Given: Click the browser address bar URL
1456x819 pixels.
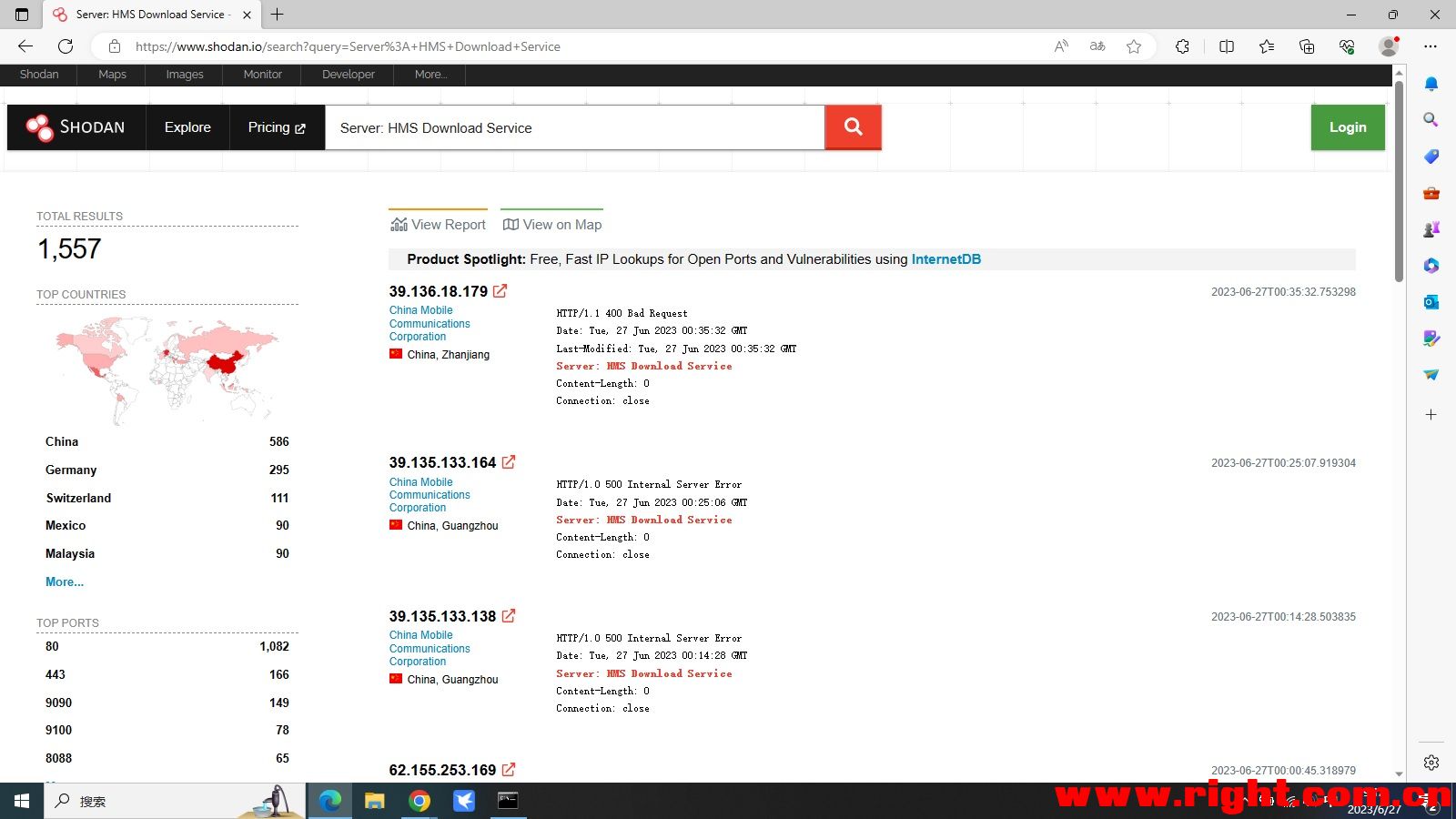Looking at the screenshot, I should pos(348,46).
